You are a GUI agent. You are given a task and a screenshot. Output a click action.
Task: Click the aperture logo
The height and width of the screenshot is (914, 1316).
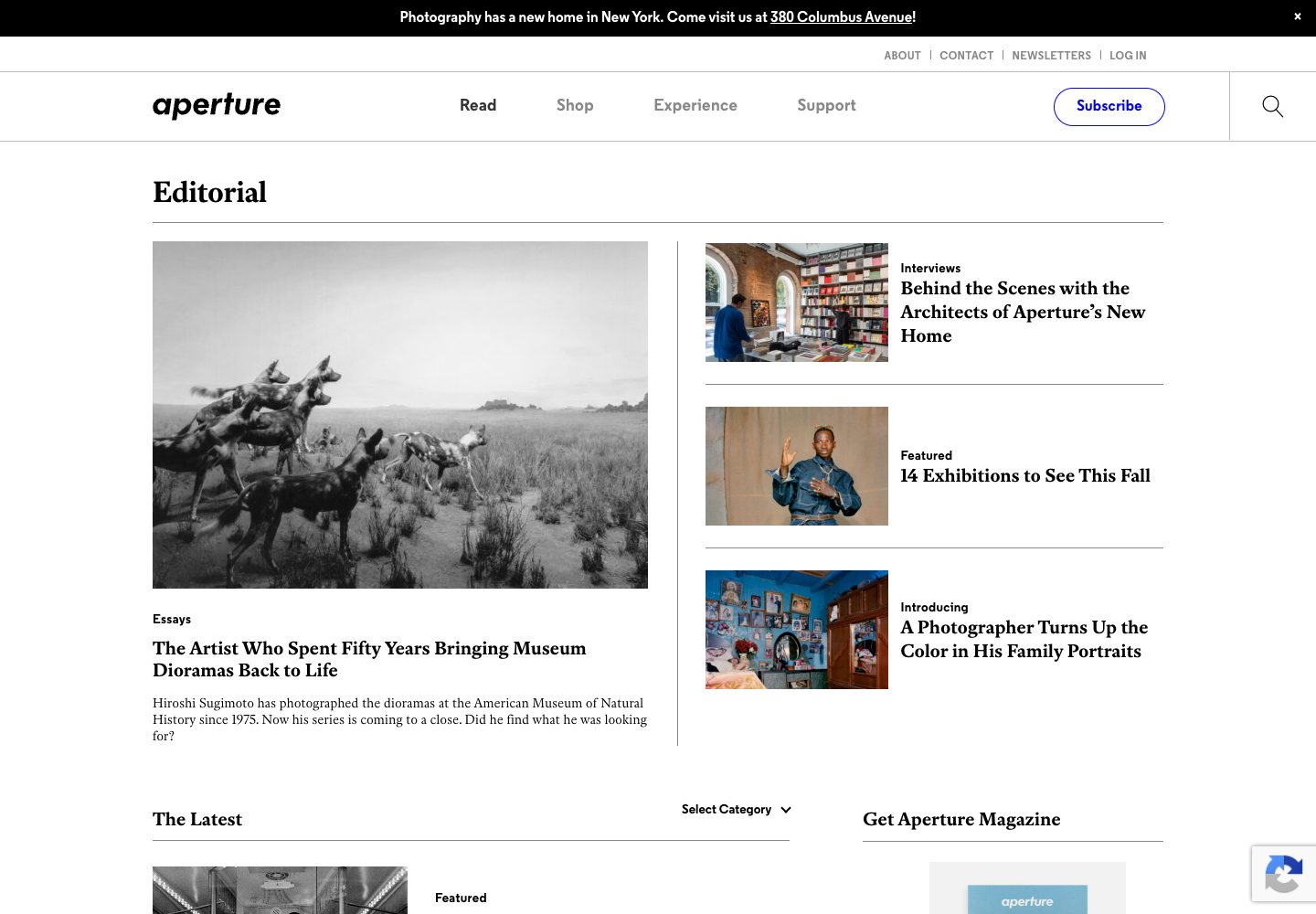(x=217, y=106)
